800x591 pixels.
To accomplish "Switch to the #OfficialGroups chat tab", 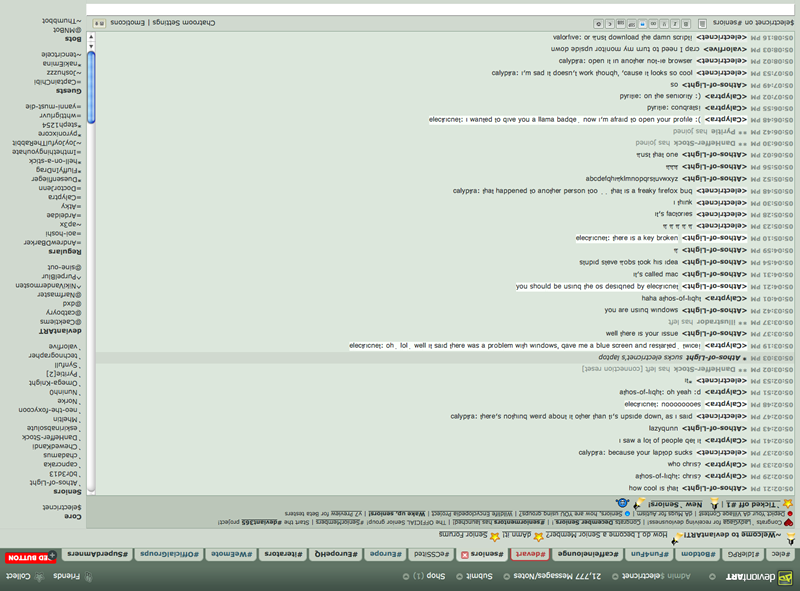I will pos(169,554).
